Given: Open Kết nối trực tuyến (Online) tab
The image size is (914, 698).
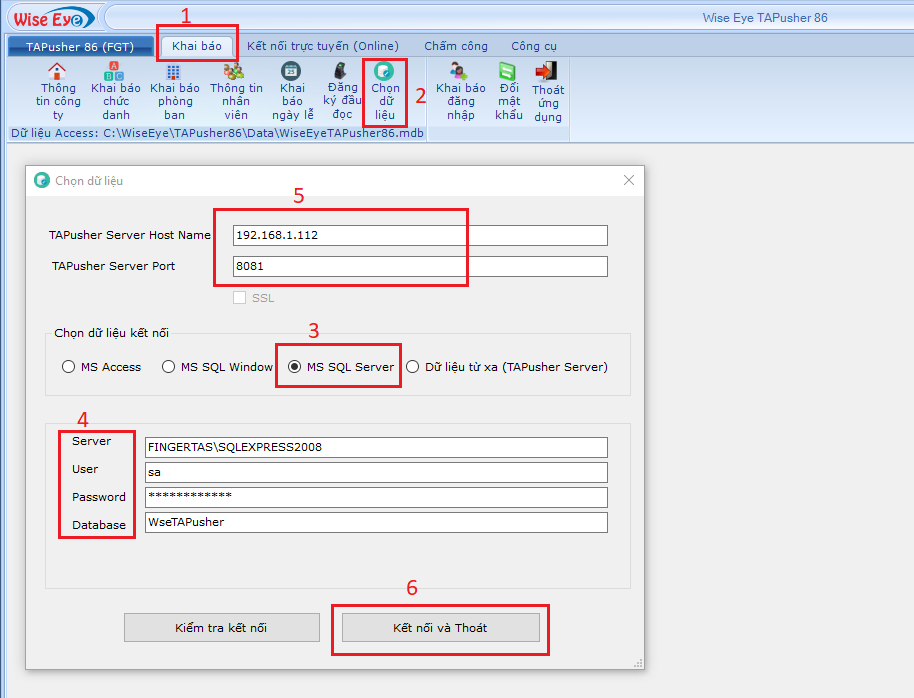Looking at the screenshot, I should click(x=322, y=46).
